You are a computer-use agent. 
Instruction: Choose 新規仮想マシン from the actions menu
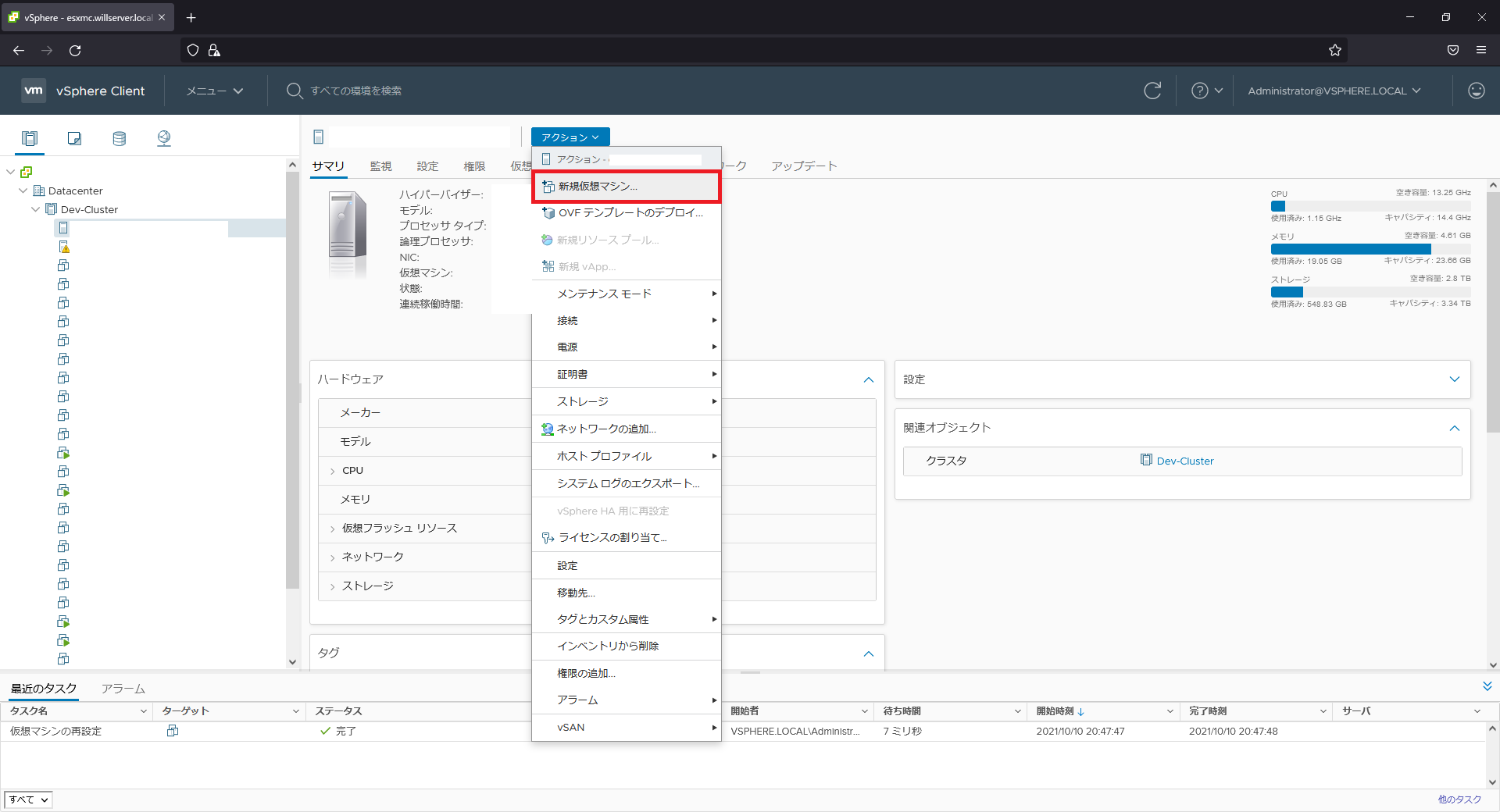(627, 187)
